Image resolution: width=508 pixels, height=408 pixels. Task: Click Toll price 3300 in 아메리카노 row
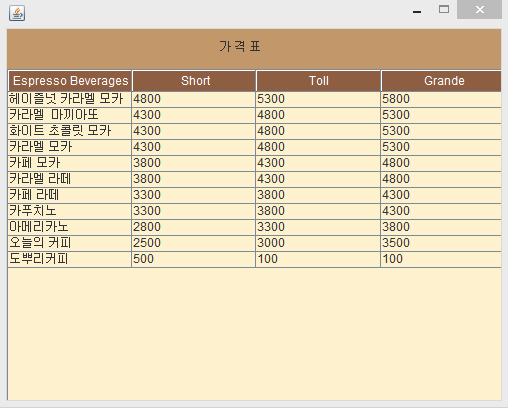[318, 227]
